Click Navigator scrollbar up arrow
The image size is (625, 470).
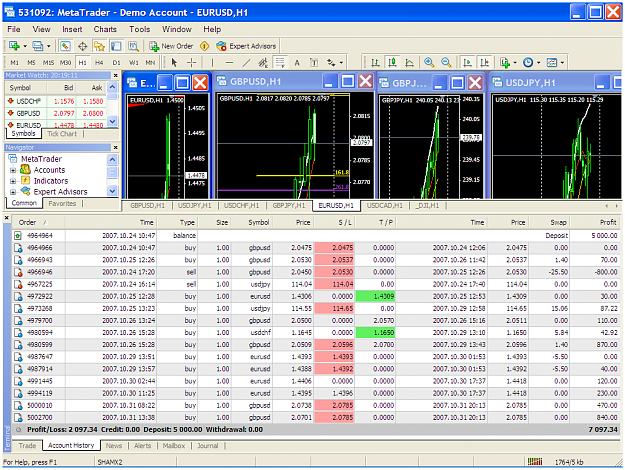click(x=113, y=160)
